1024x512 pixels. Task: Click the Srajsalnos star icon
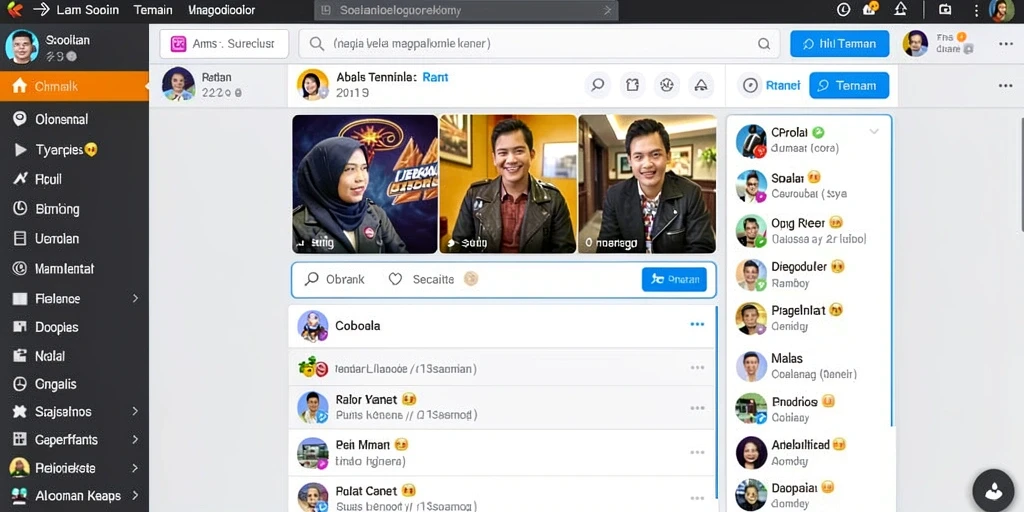click(x=20, y=411)
